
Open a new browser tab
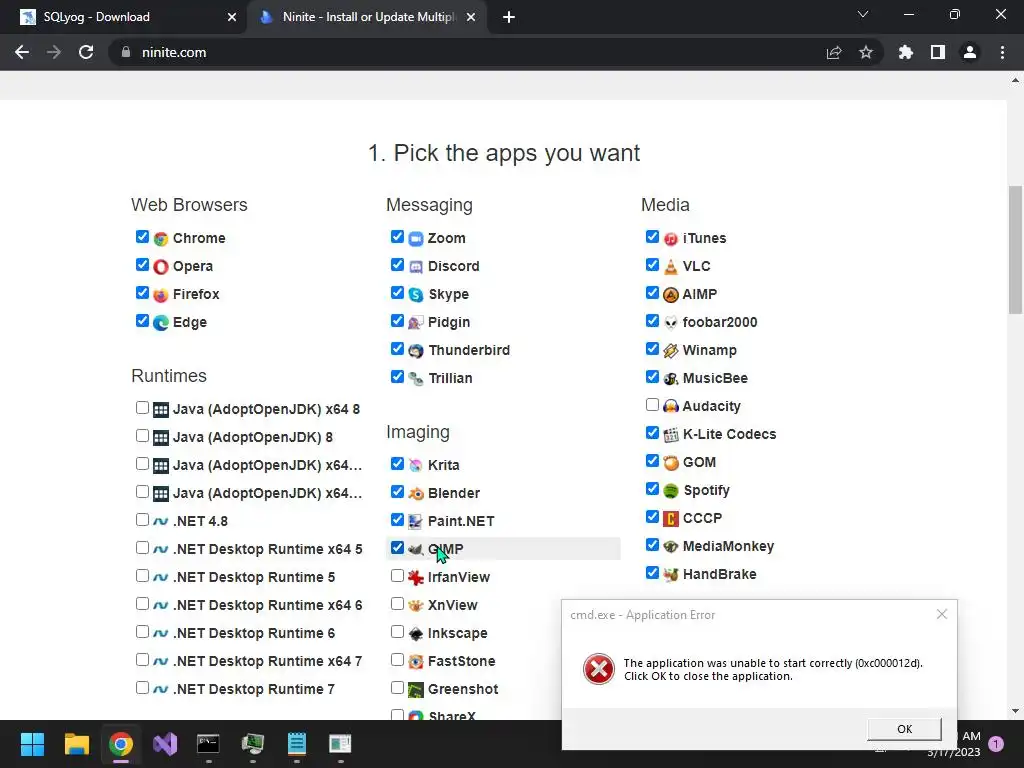509,17
